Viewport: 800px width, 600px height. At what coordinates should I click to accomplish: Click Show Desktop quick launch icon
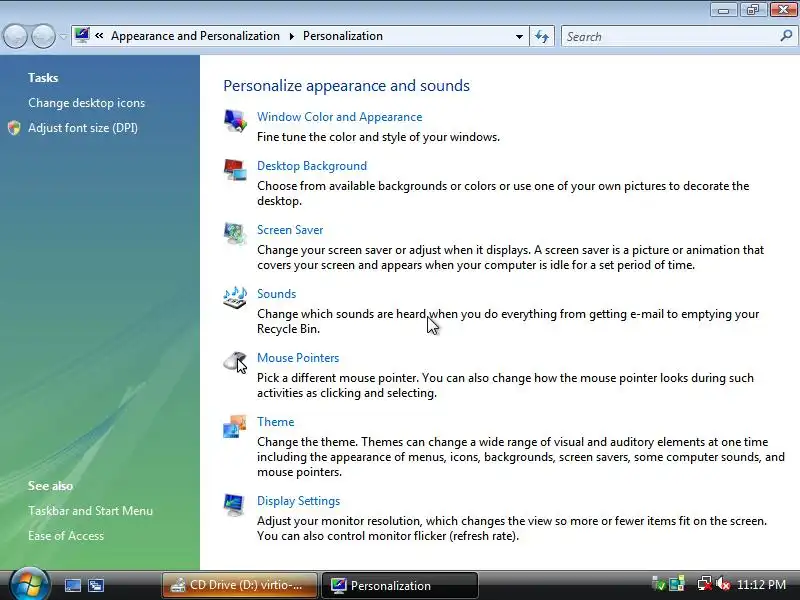pyautogui.click(x=72, y=585)
